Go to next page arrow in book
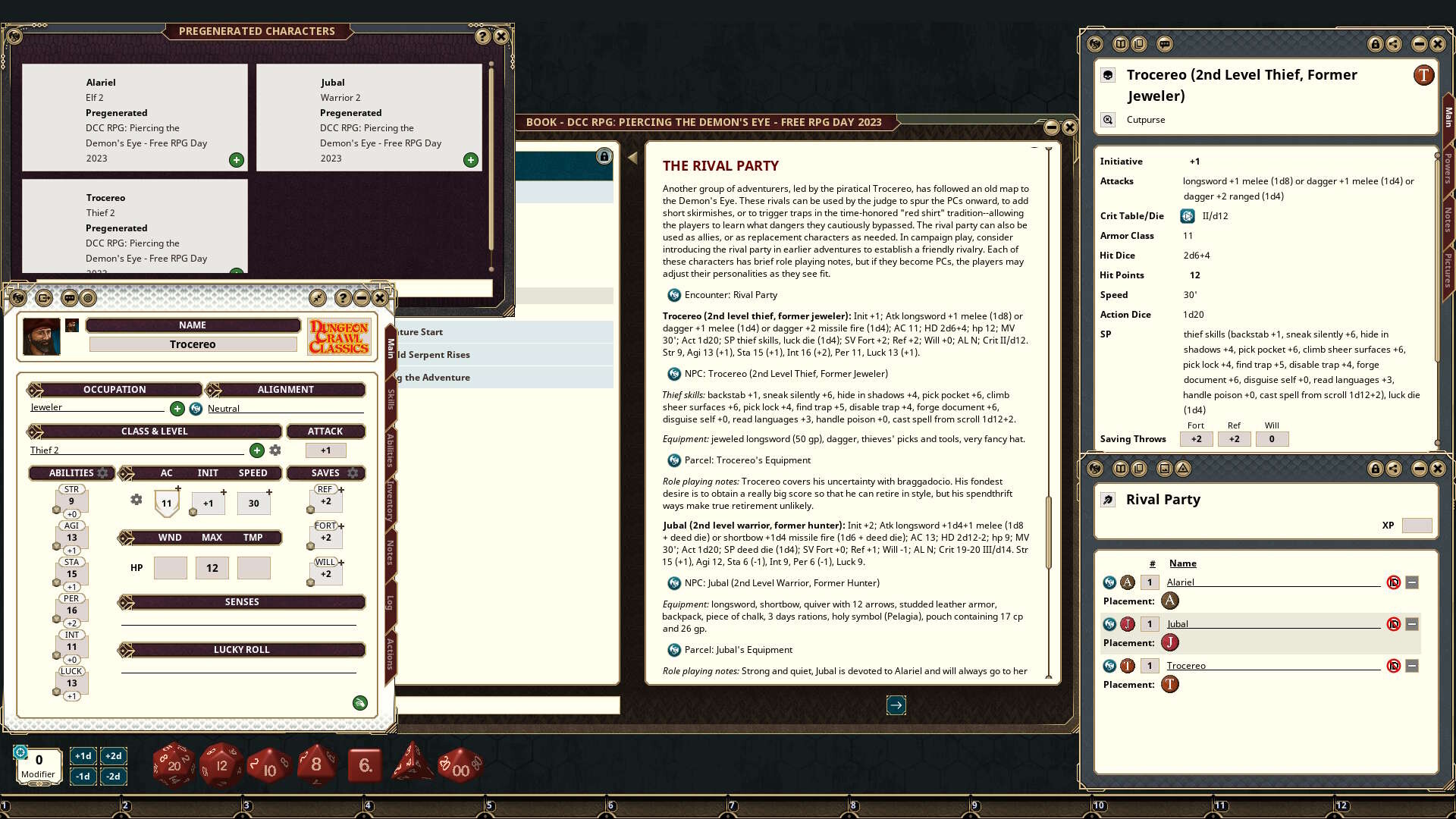 pos(896,705)
